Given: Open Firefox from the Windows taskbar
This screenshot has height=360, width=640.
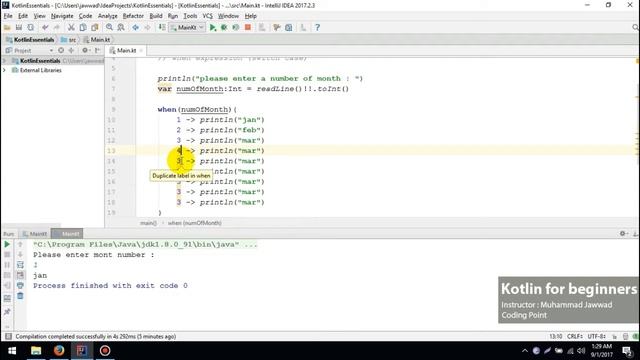Looking at the screenshot, I should click(59, 351).
